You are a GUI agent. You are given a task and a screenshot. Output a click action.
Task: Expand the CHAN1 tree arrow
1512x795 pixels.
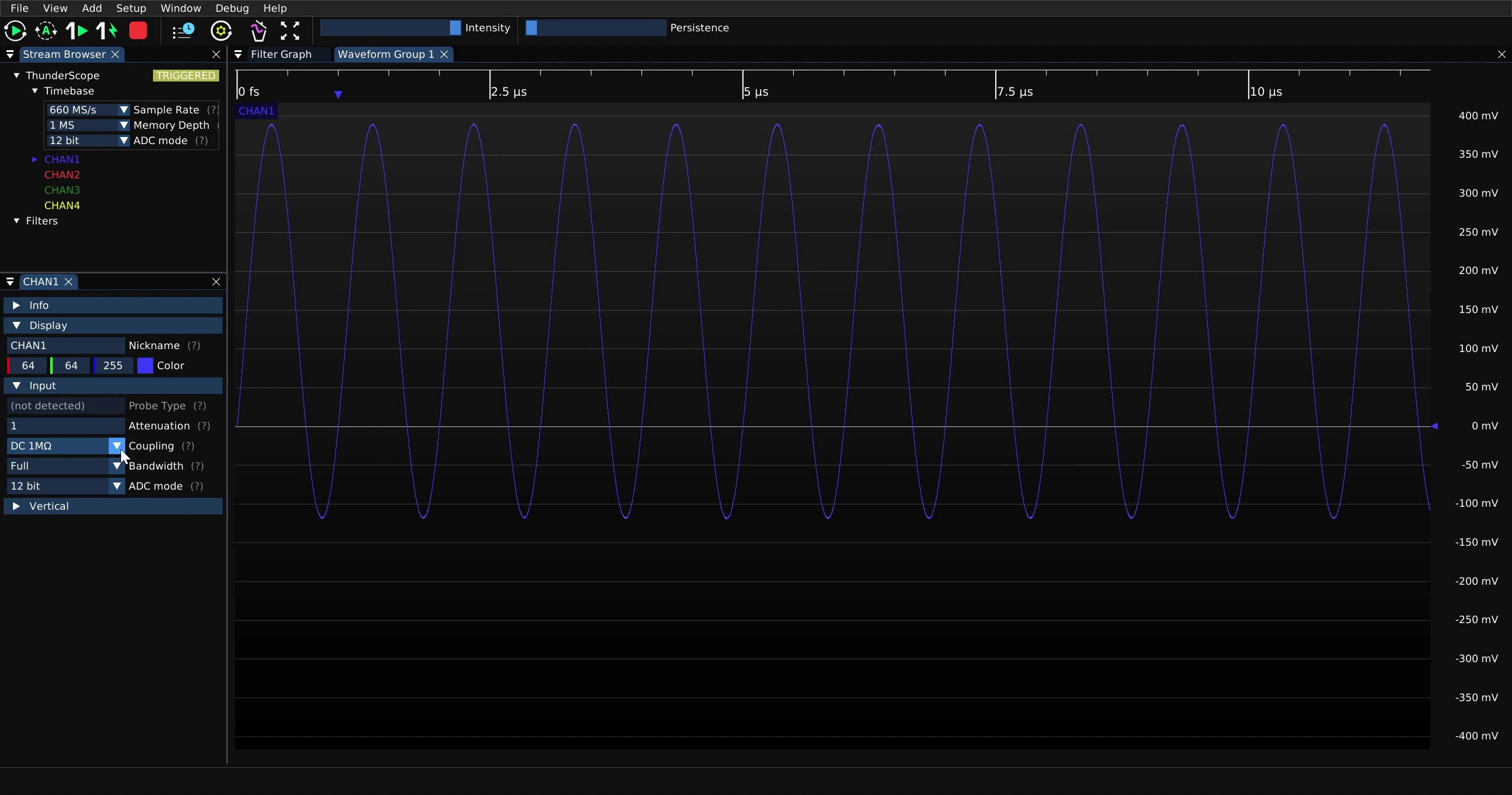coord(35,159)
